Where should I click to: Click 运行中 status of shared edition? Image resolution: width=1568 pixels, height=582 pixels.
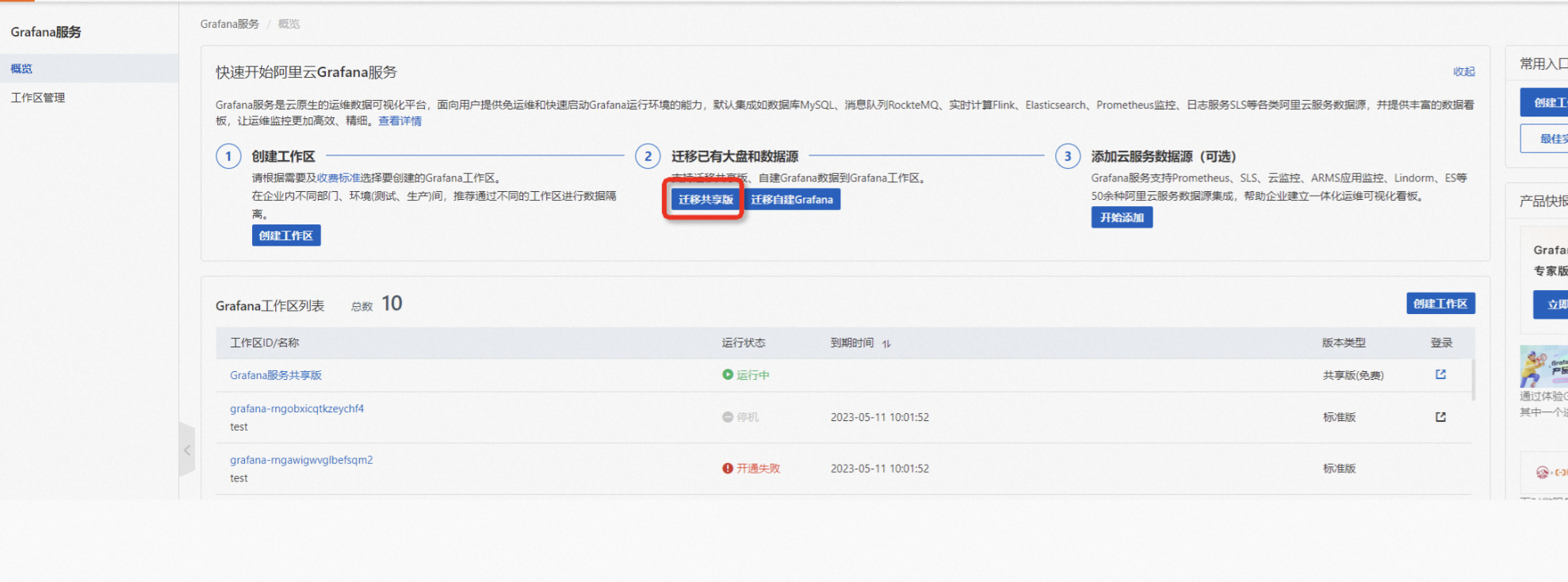[746, 375]
